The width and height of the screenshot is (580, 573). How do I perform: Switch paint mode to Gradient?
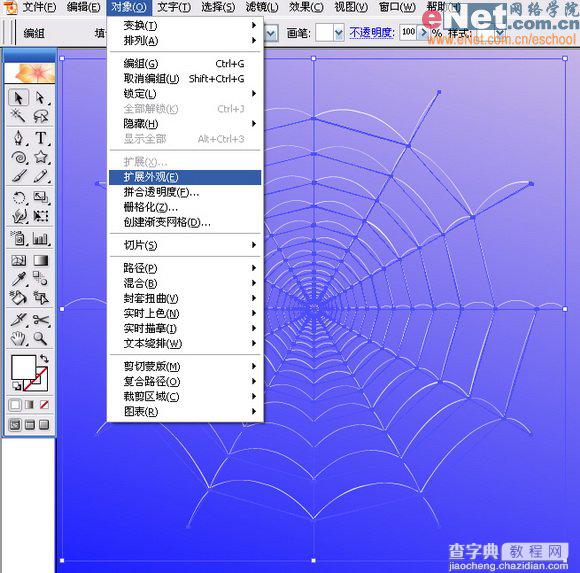click(30, 405)
